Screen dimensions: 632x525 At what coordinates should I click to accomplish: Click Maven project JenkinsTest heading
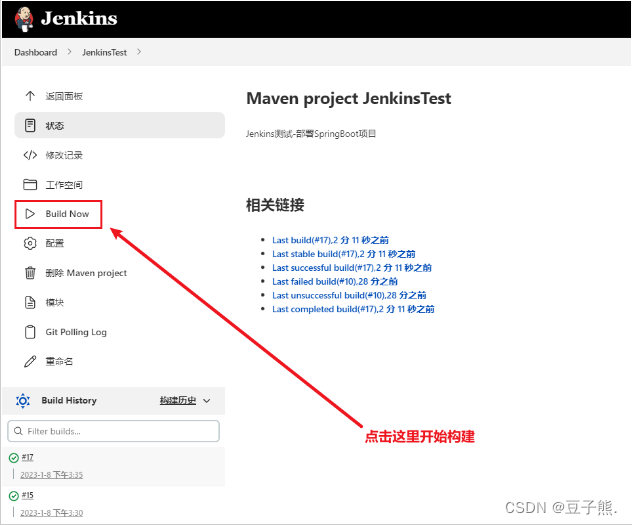[349, 99]
